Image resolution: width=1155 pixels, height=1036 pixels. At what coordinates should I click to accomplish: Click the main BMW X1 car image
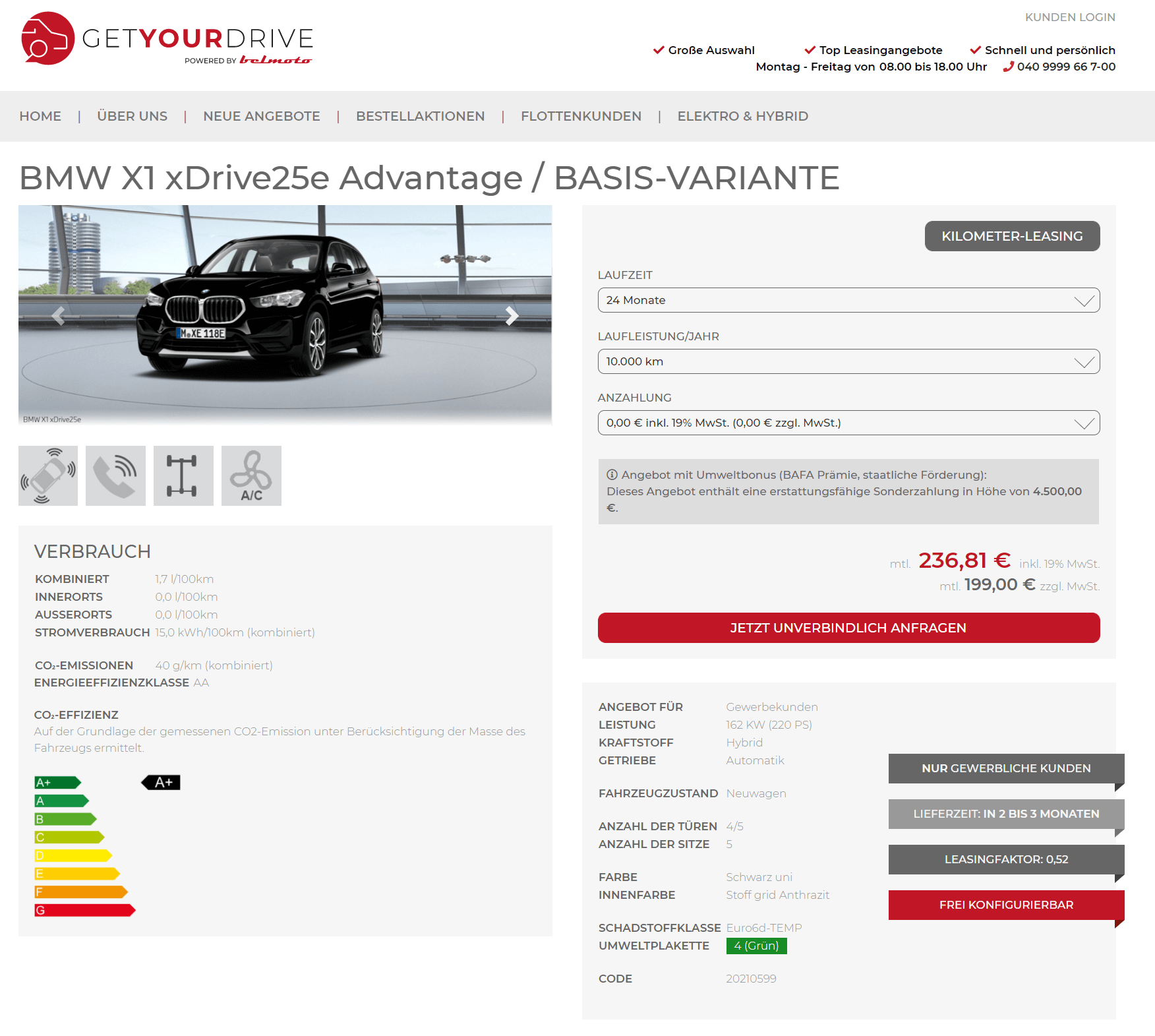285,315
